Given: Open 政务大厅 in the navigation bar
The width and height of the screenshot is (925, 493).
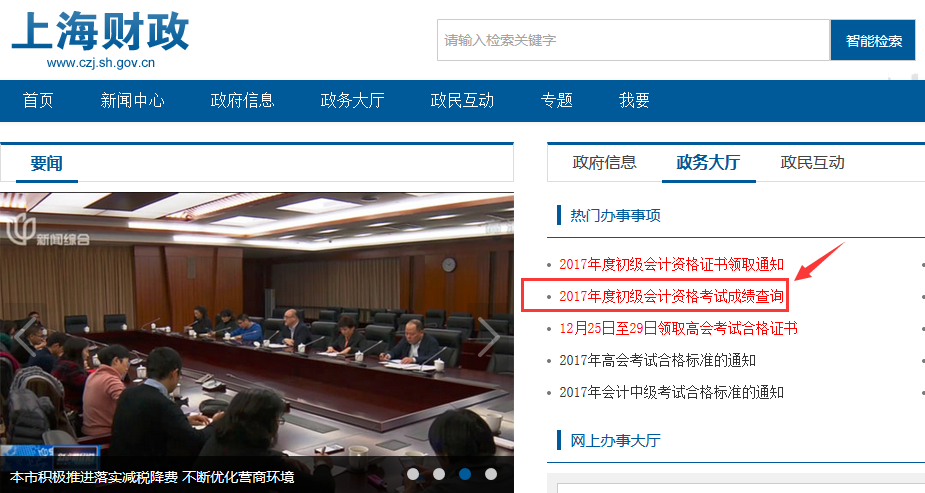Looking at the screenshot, I should (352, 100).
